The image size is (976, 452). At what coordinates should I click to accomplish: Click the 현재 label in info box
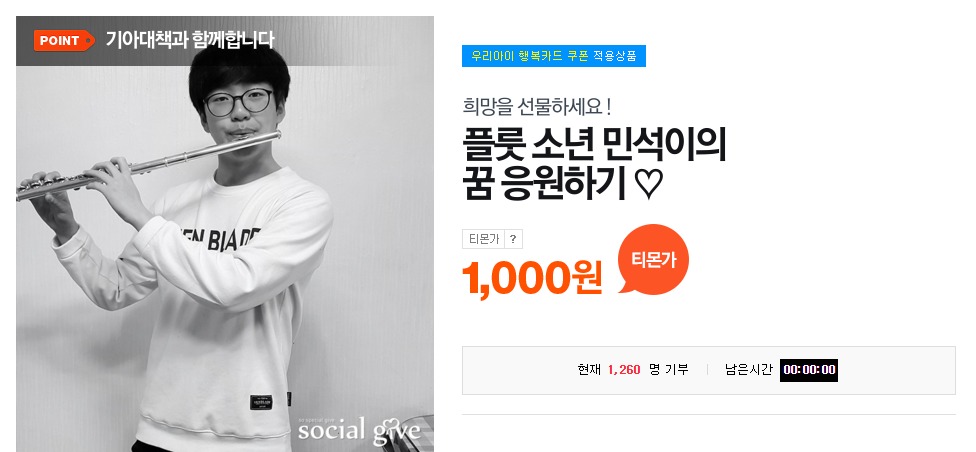[x=589, y=370]
